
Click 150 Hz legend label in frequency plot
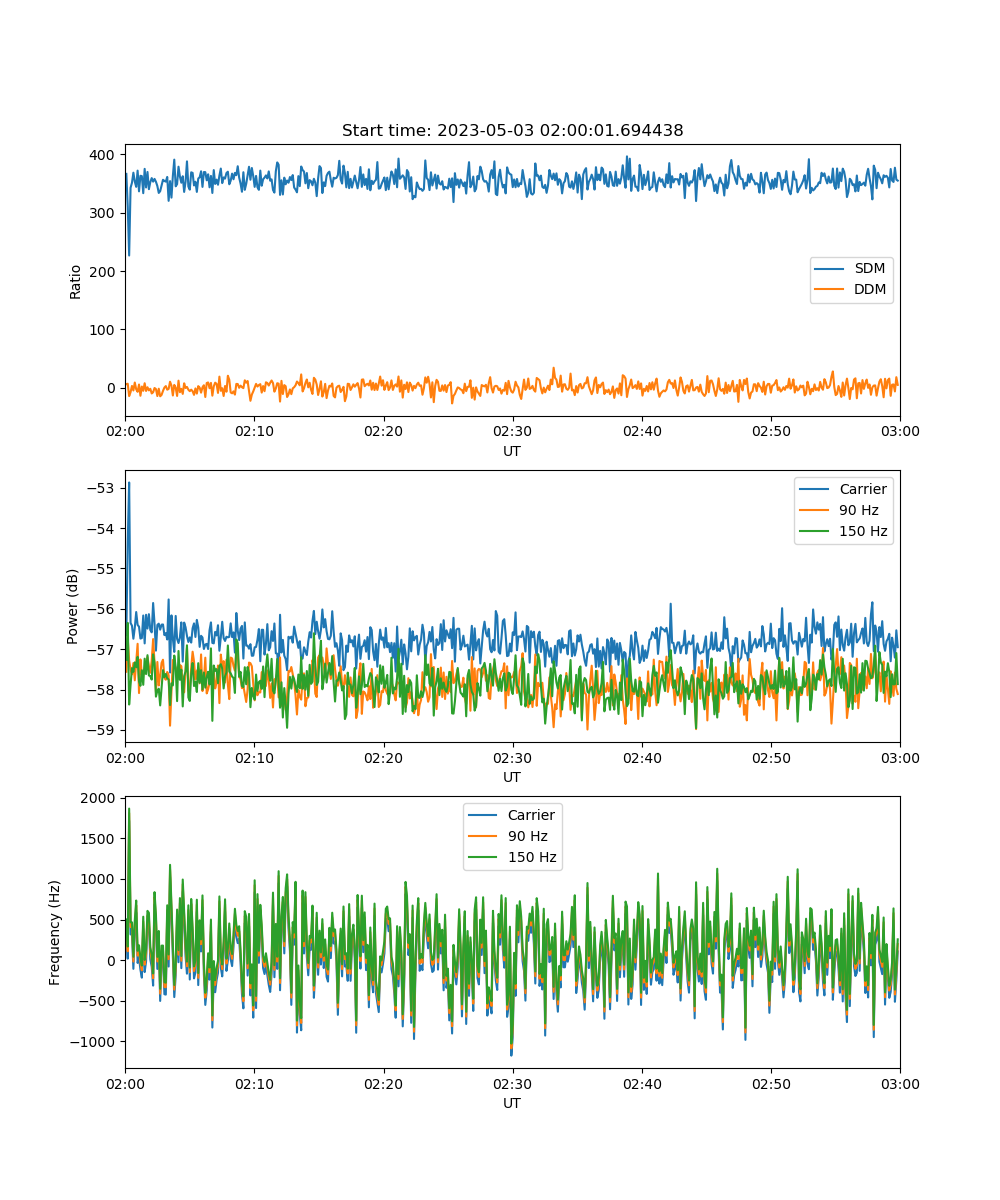(532, 857)
